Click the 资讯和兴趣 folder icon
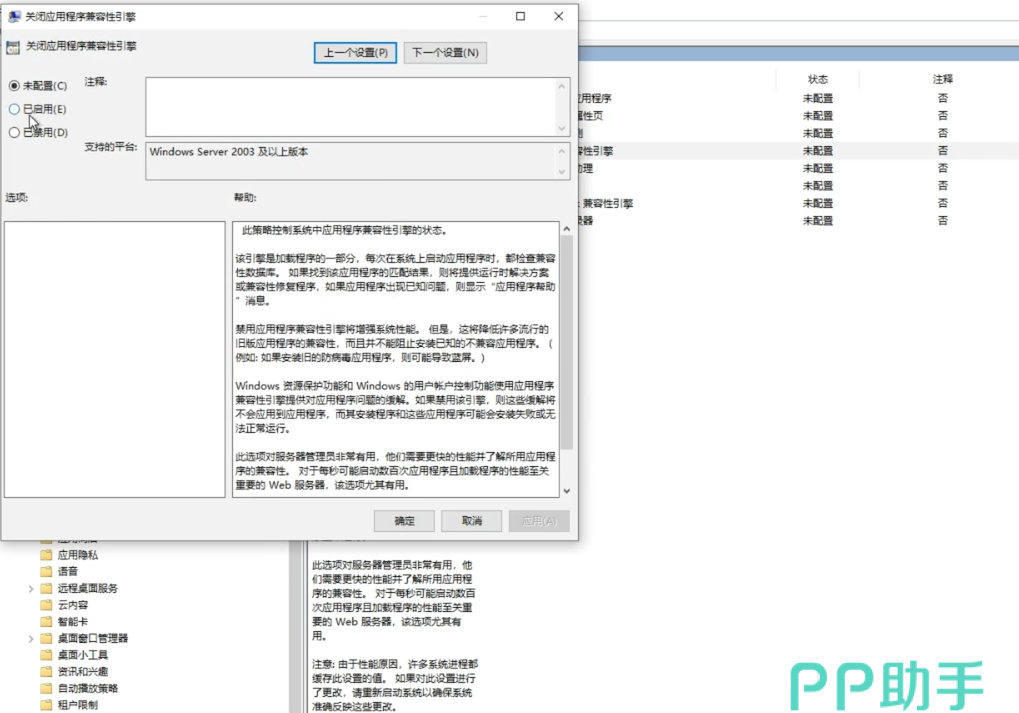The image size is (1019, 713). click(x=45, y=671)
